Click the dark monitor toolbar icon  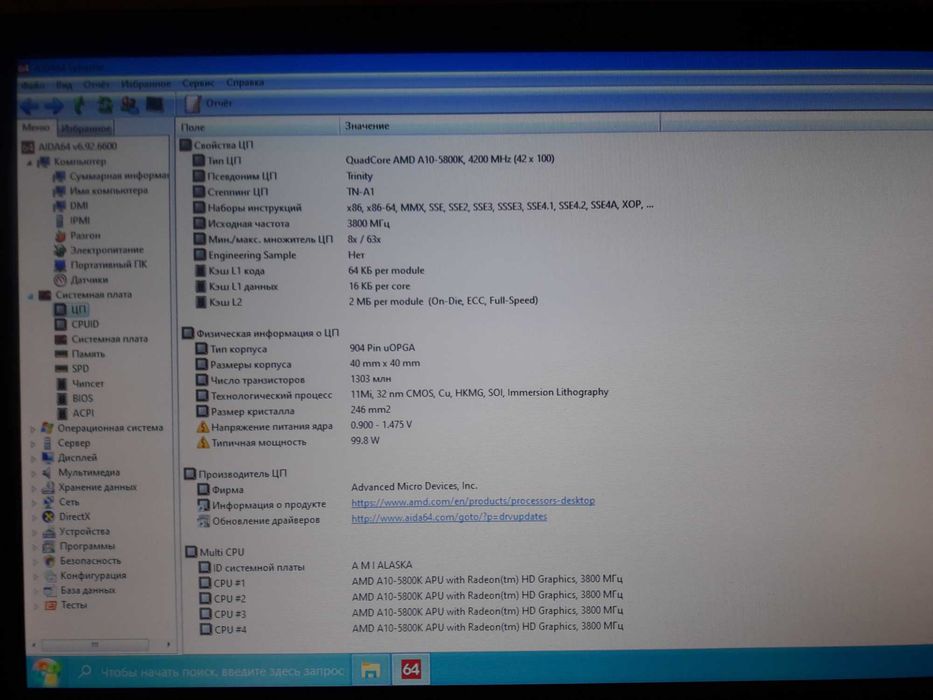[x=155, y=105]
